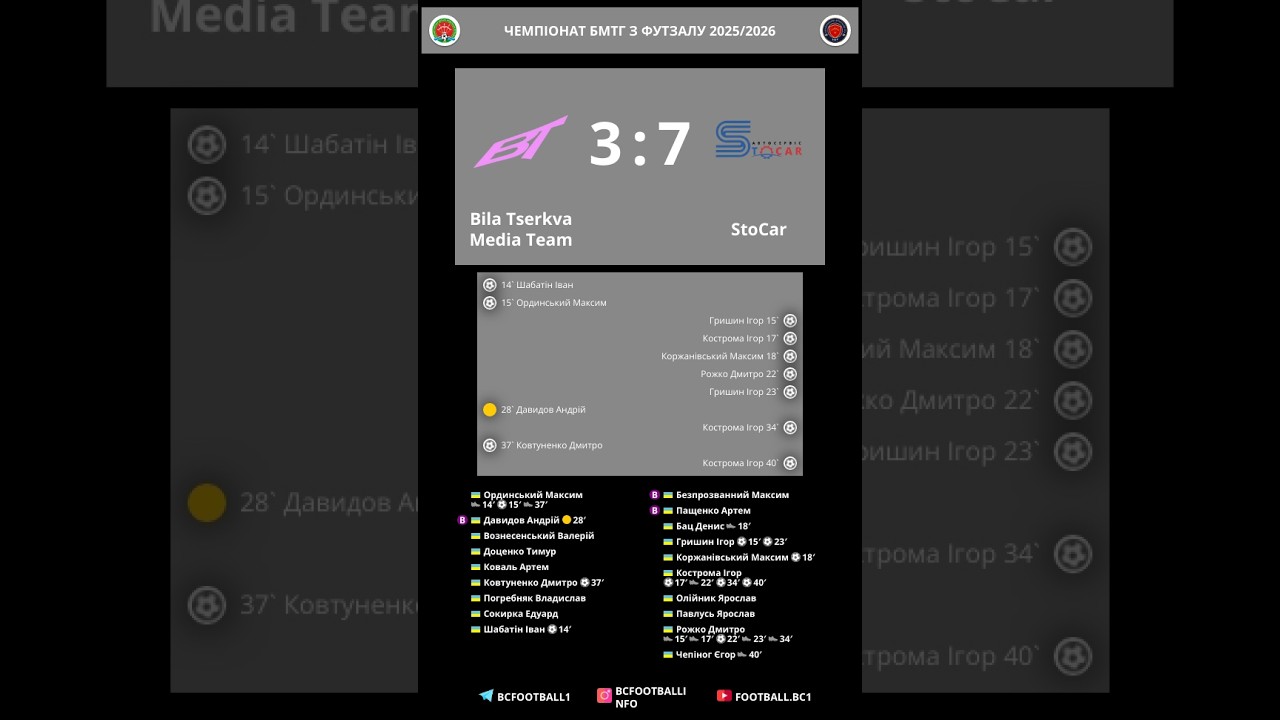The height and width of the screenshot is (720, 1280).
Task: Click the YouTube icon beside FOOTBALL.BC1
Action: tap(724, 696)
